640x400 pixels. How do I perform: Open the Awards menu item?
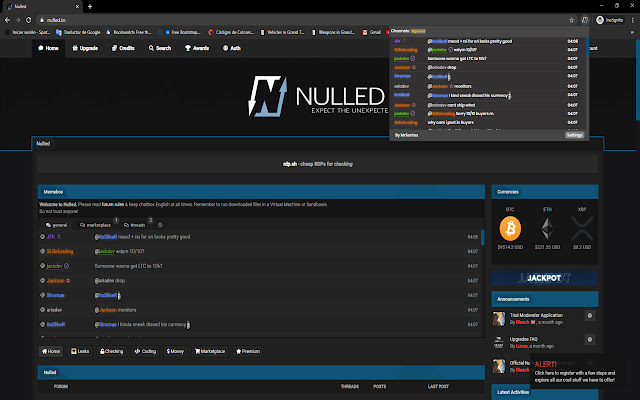pos(197,48)
